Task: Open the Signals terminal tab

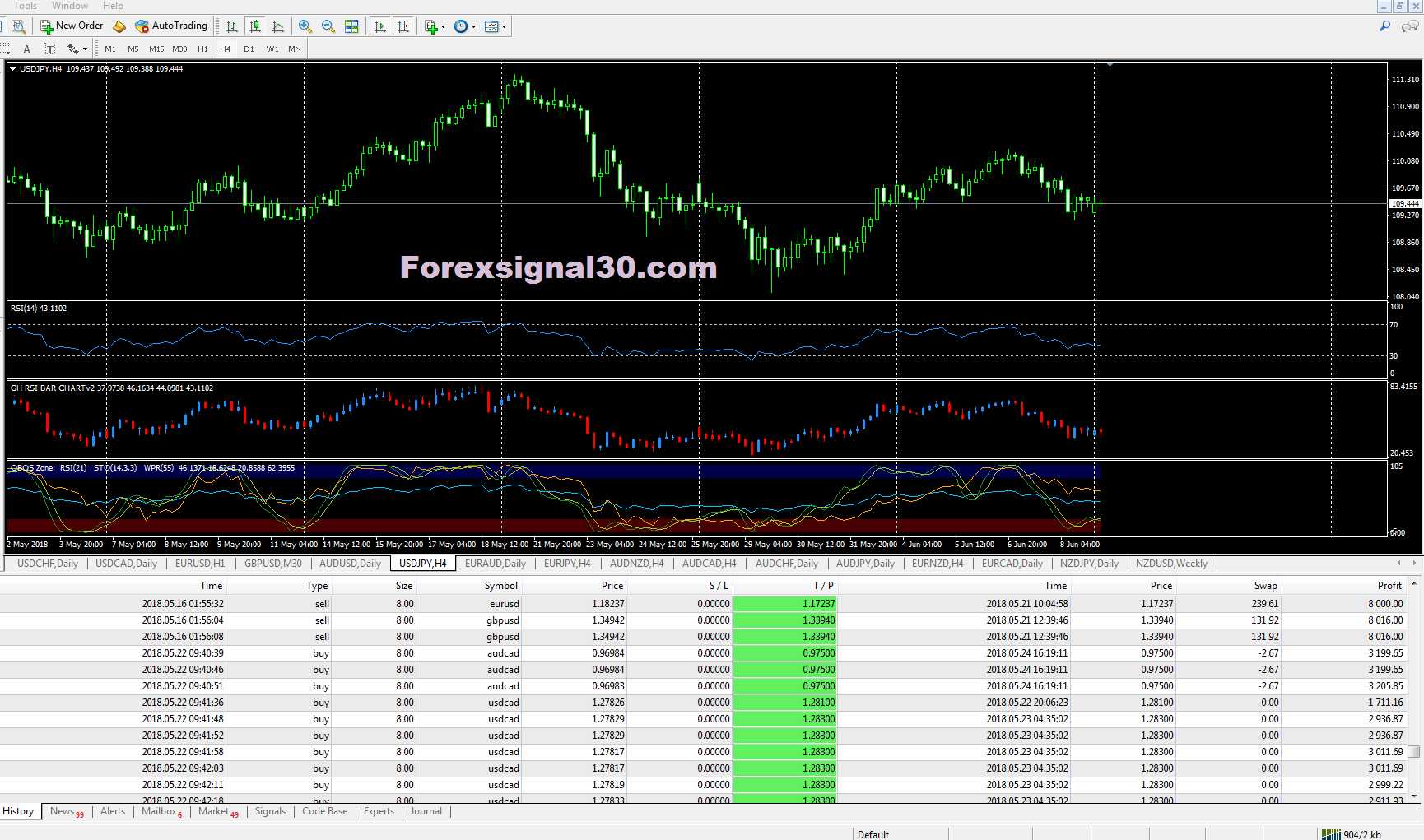Action: [270, 811]
